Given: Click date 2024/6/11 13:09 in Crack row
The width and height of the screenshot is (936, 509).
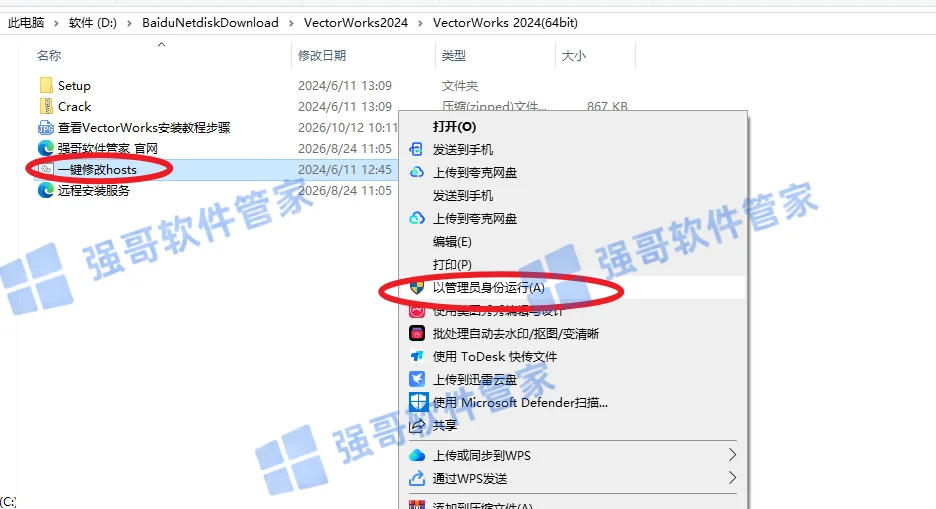Looking at the screenshot, I should (345, 106).
